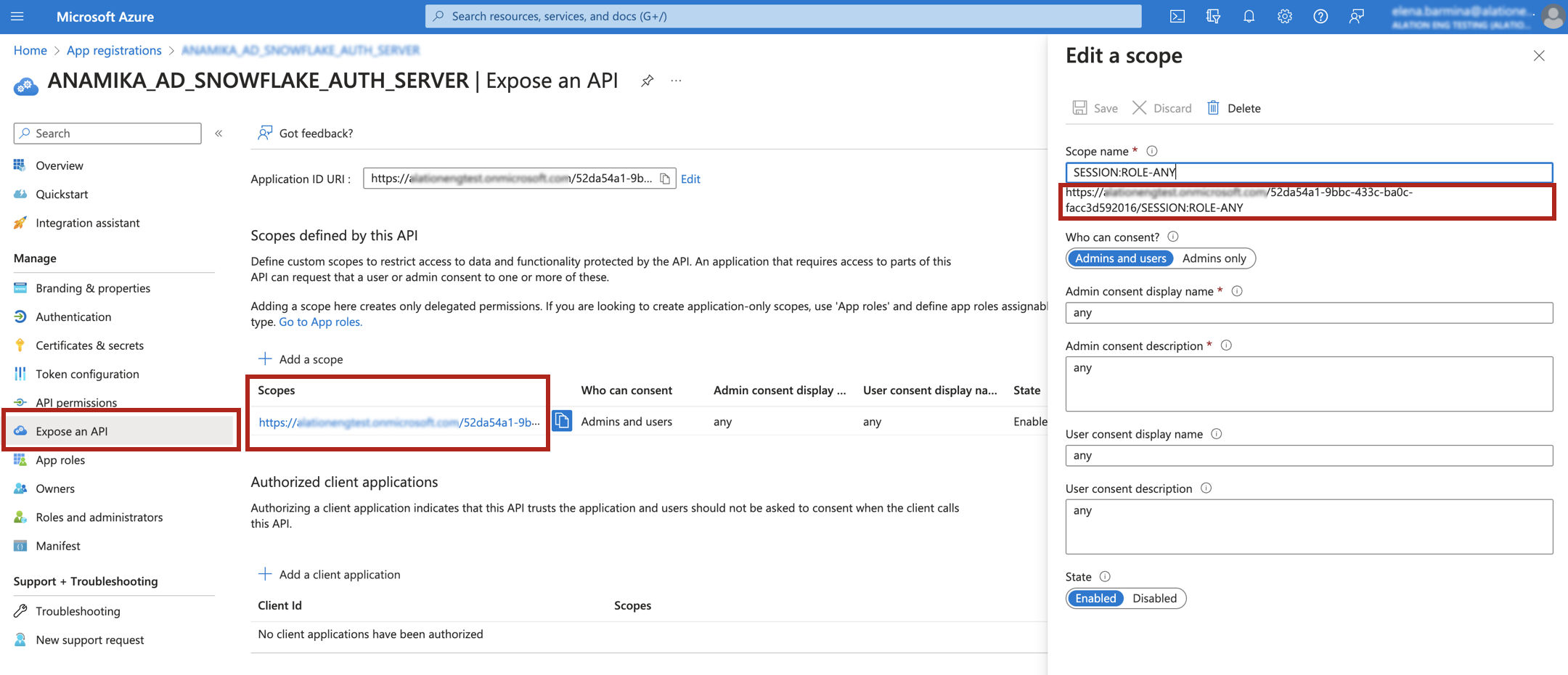Show info for State field
The height and width of the screenshot is (675, 1568).
[1105, 577]
